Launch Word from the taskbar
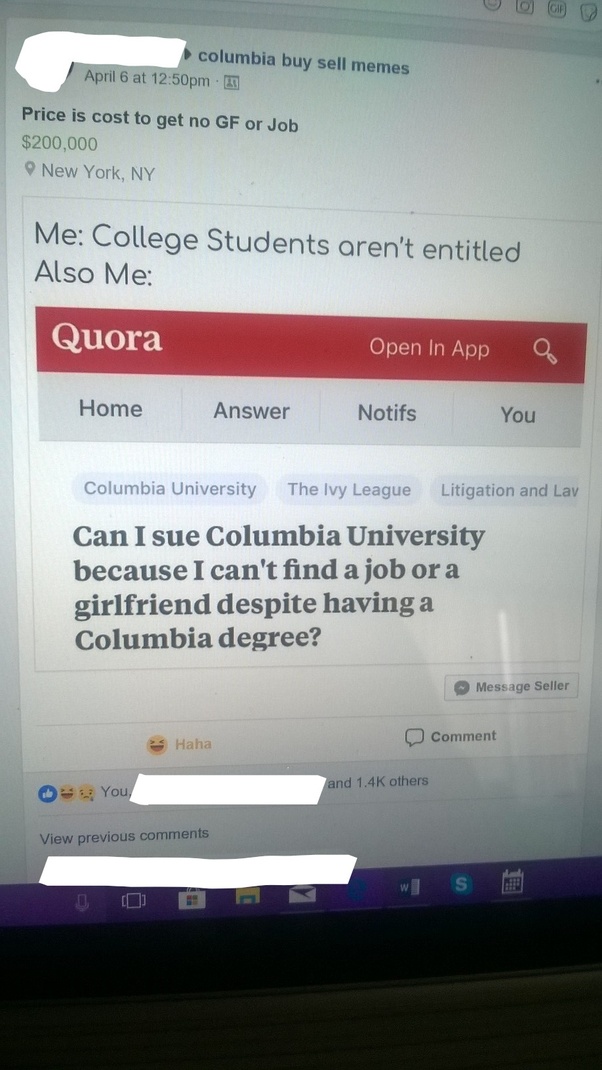Viewport: 602px width, 1070px height. (x=410, y=888)
